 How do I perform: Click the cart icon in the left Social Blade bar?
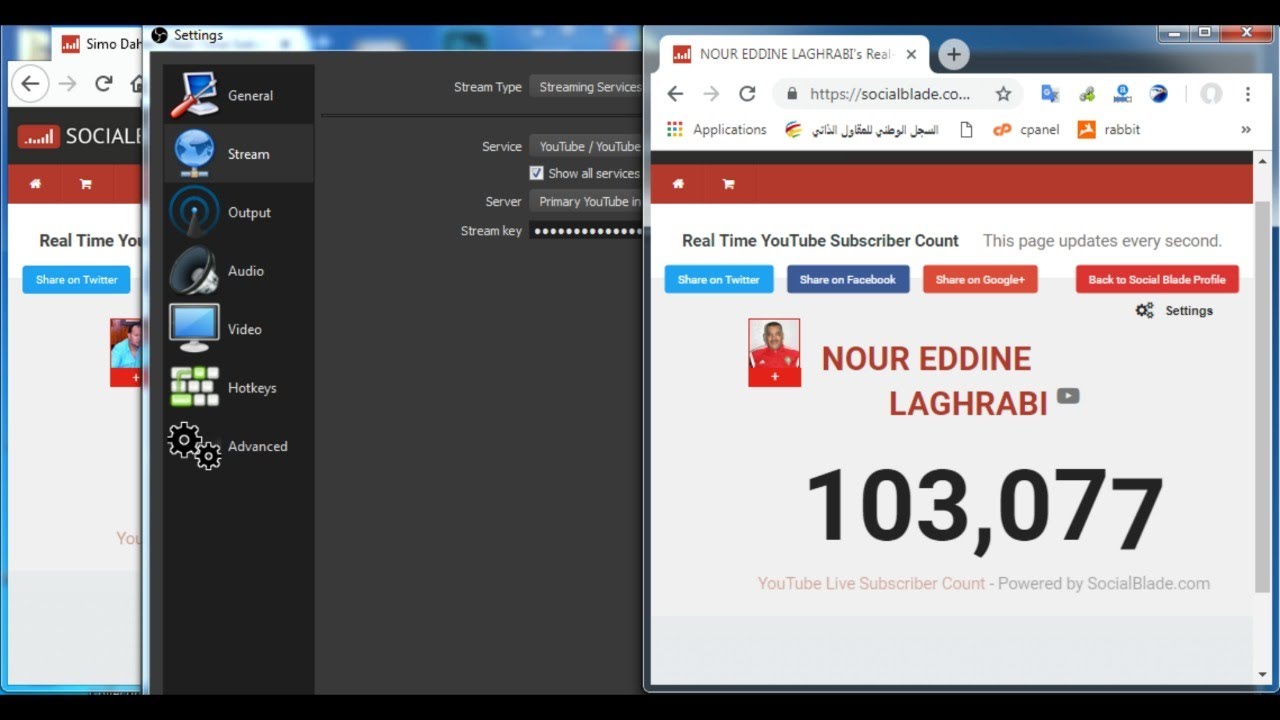(86, 184)
